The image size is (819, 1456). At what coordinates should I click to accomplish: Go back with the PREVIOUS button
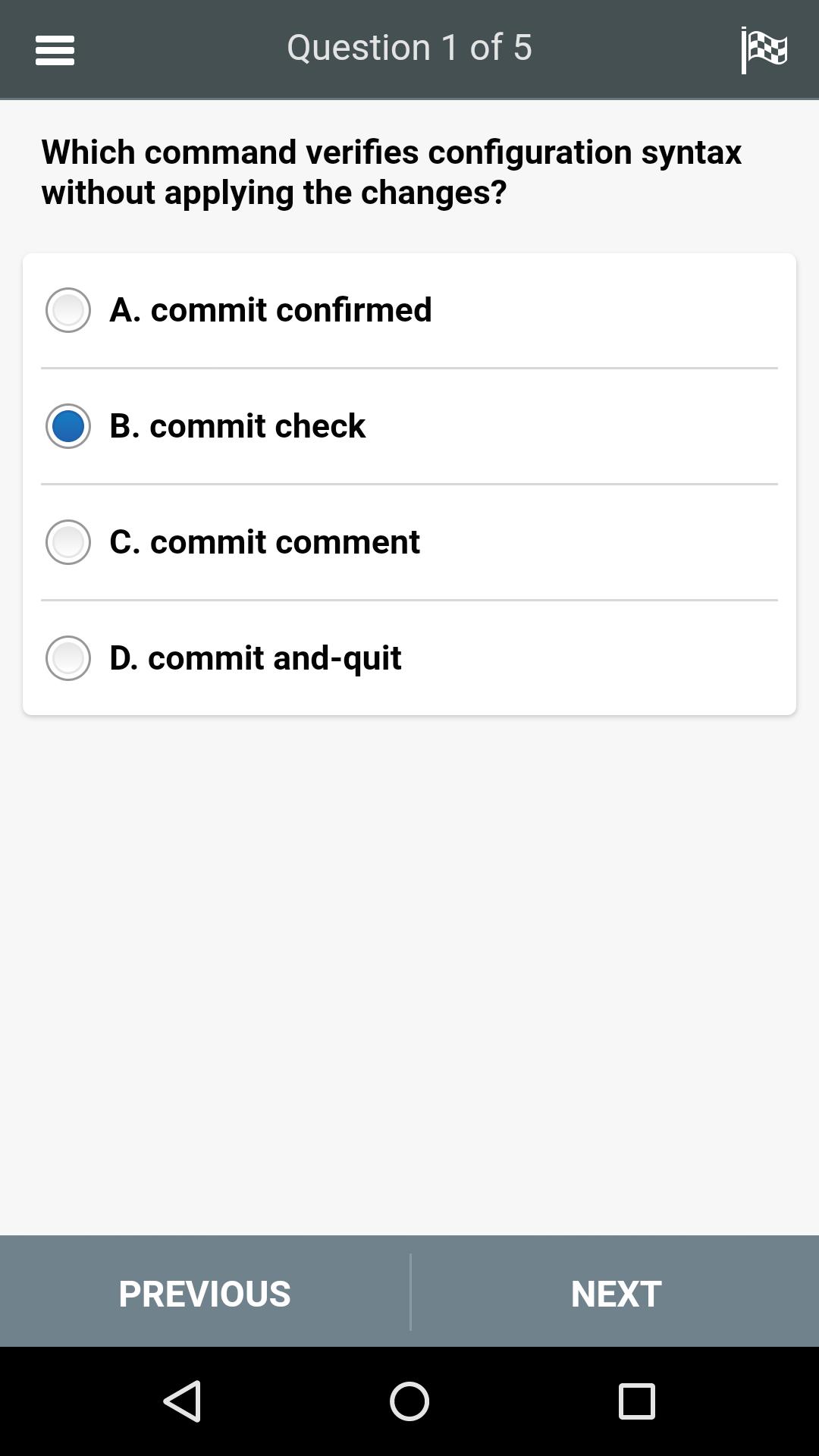click(x=205, y=1293)
